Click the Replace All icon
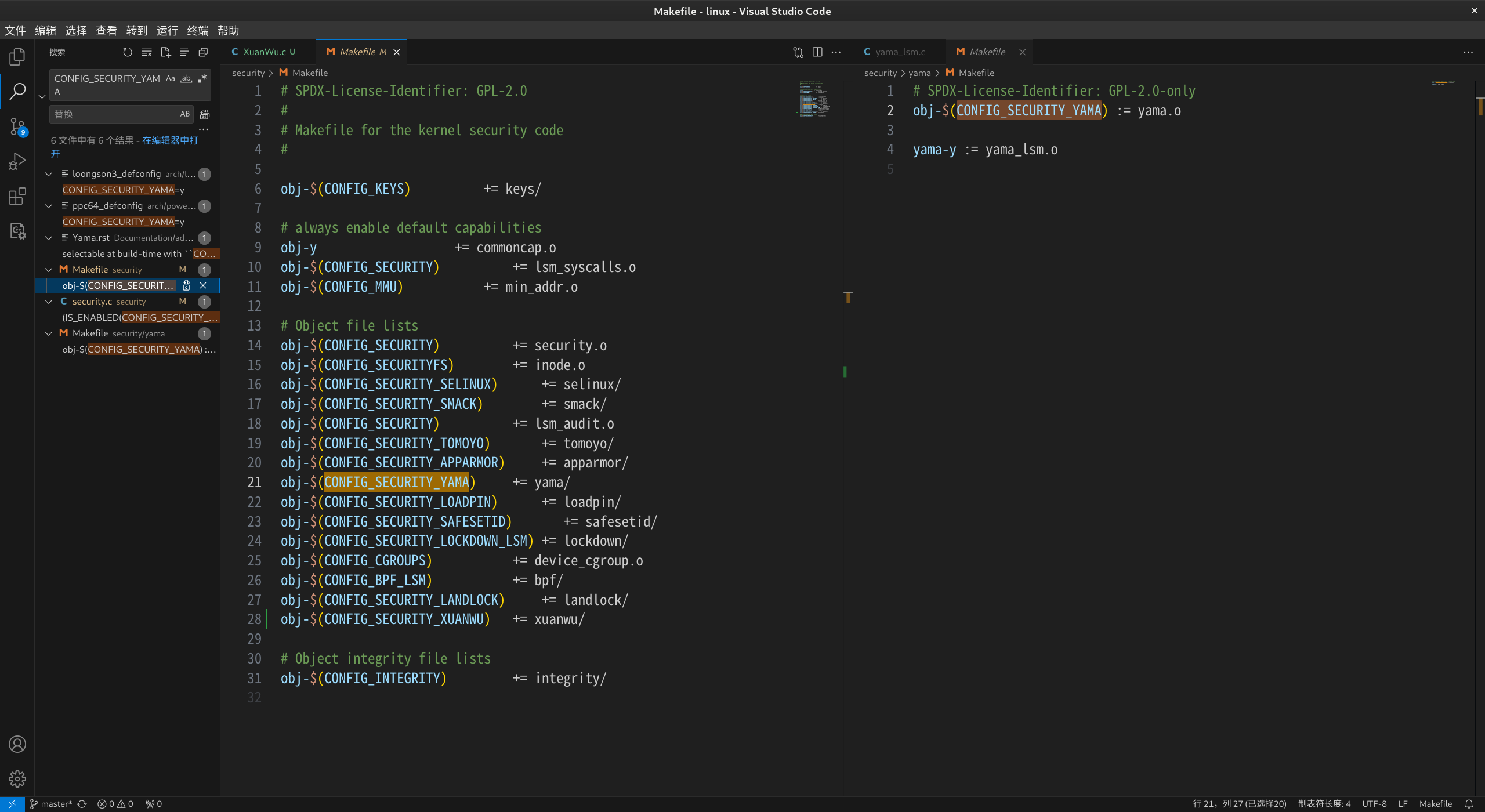The height and width of the screenshot is (812, 1485). 204,114
